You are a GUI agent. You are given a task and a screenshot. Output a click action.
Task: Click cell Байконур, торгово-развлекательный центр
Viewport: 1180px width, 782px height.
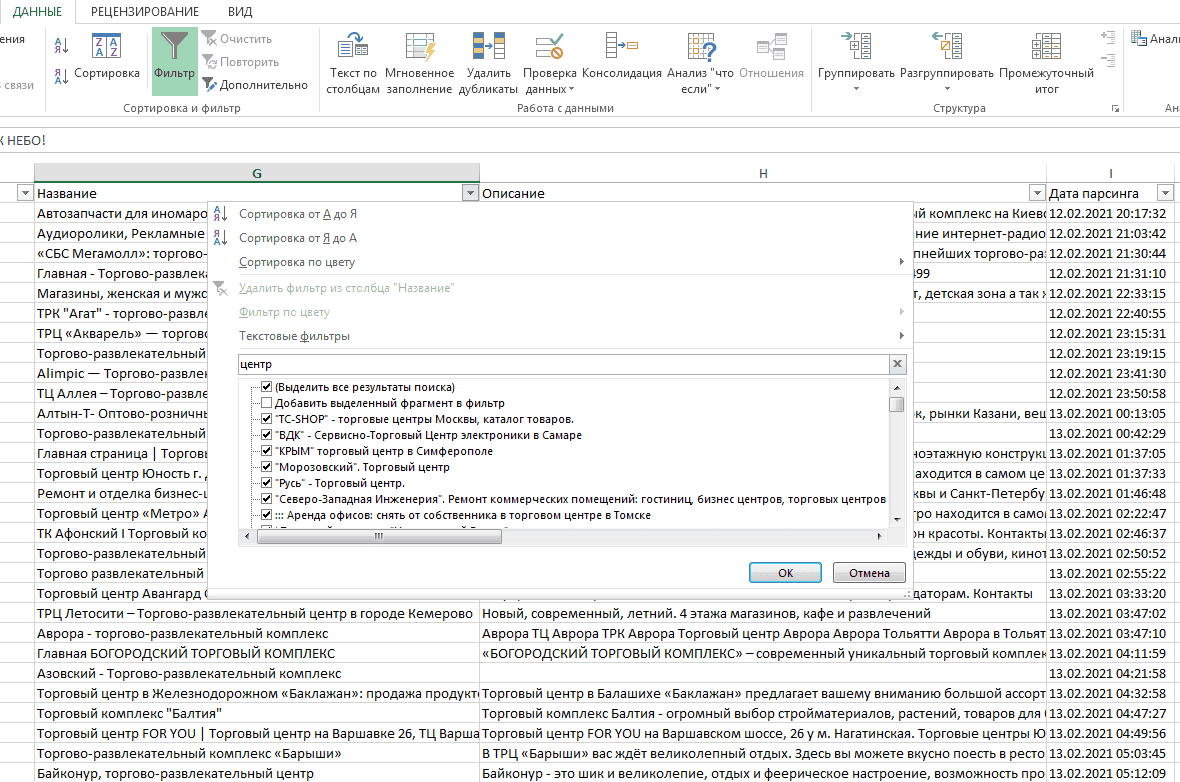(257, 773)
